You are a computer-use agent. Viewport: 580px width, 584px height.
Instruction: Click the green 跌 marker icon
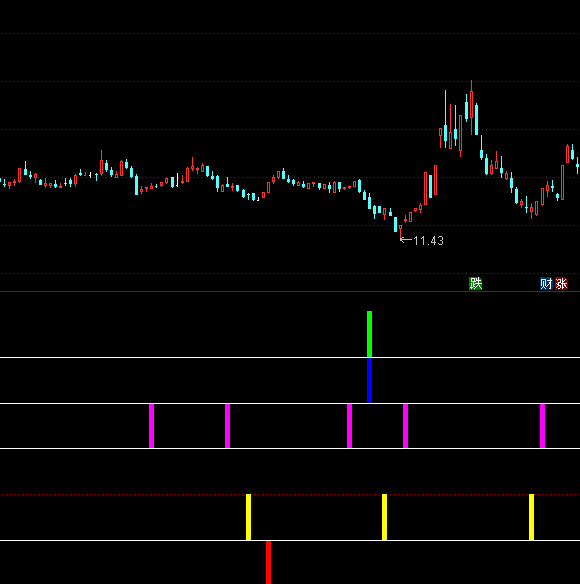475,284
